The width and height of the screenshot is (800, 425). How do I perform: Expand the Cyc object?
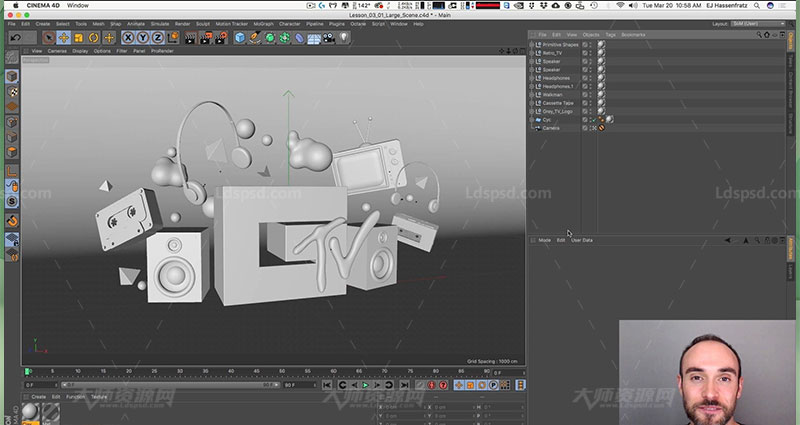coord(532,120)
